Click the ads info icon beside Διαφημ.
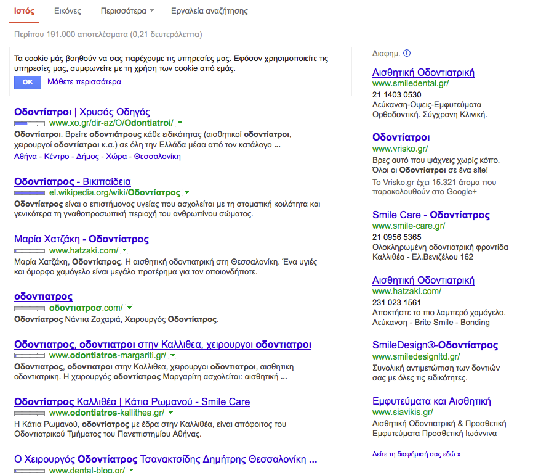533x473 pixels. 407,53
